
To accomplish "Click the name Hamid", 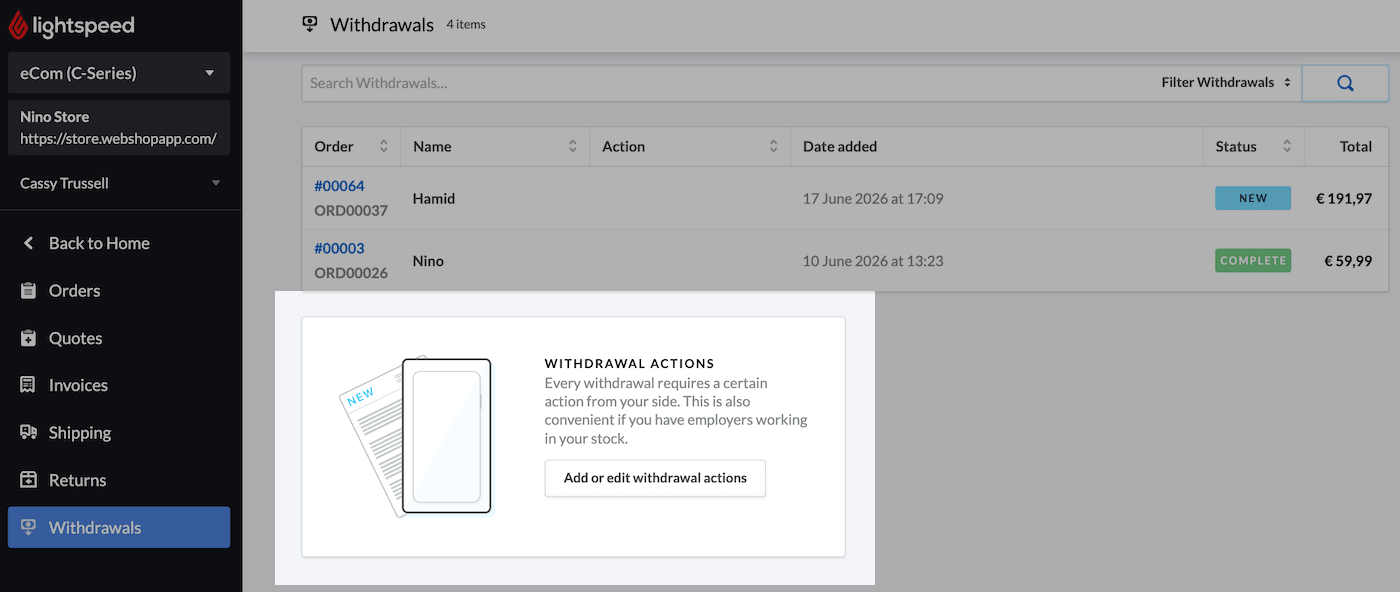I will click(434, 198).
